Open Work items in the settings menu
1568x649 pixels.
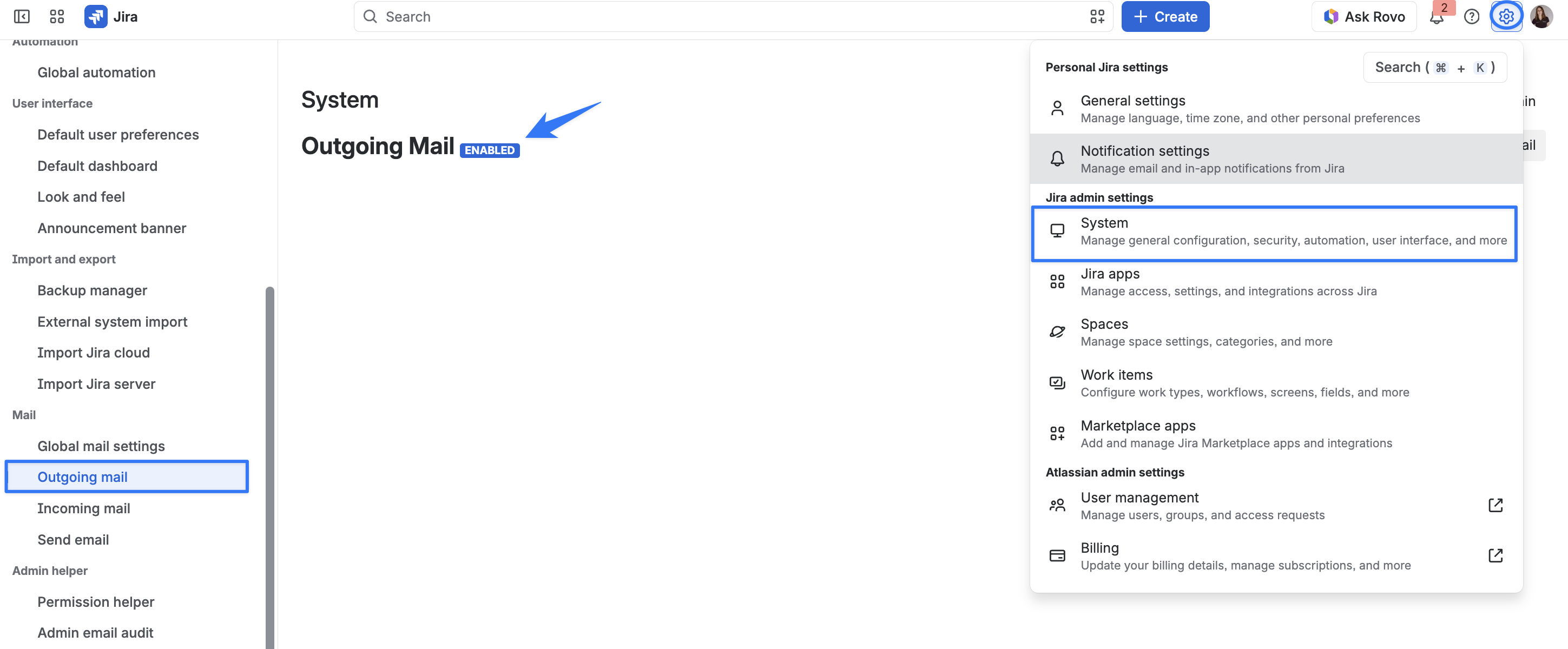1276,383
